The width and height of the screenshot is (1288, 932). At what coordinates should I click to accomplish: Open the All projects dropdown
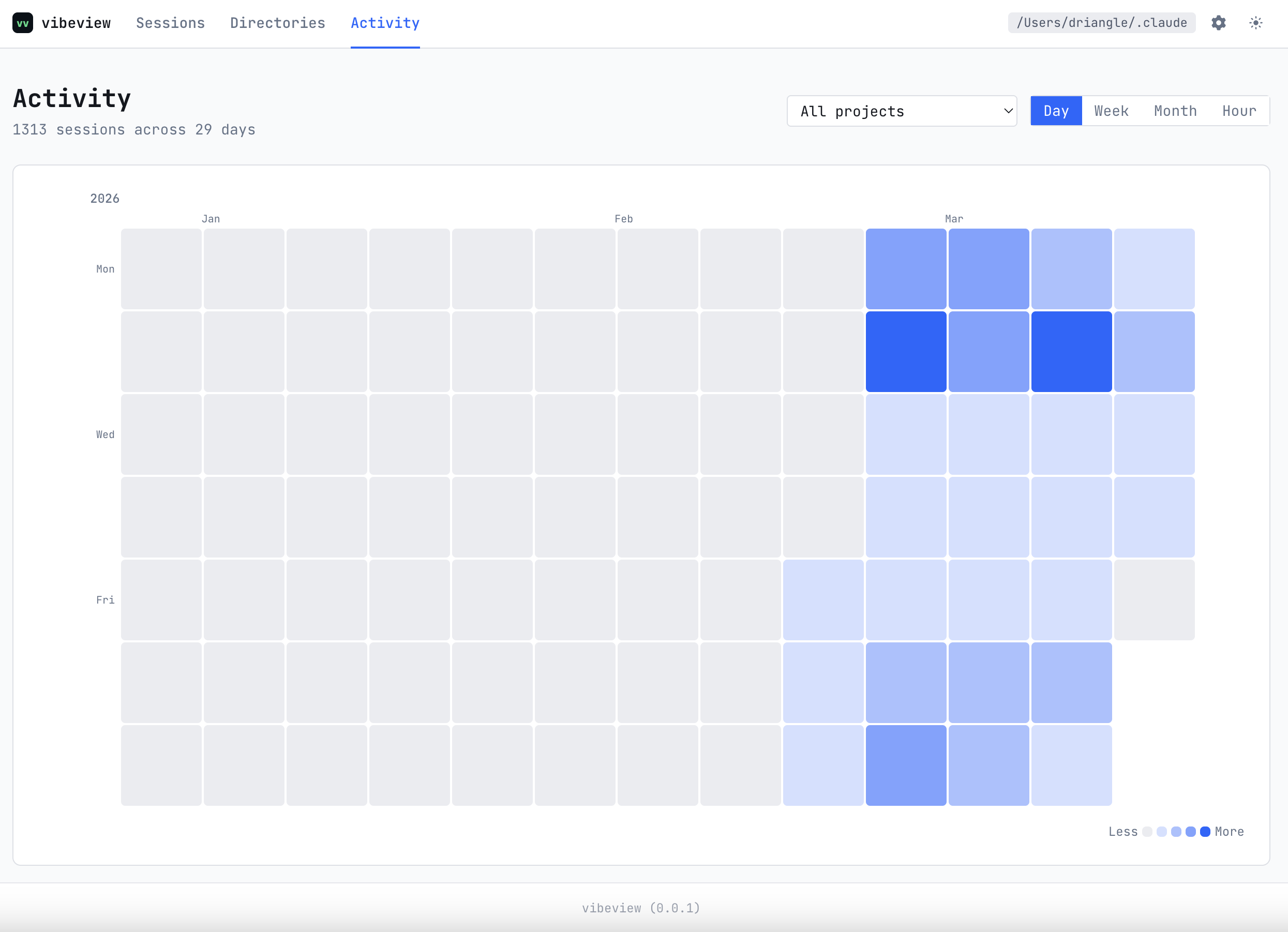[x=901, y=111]
